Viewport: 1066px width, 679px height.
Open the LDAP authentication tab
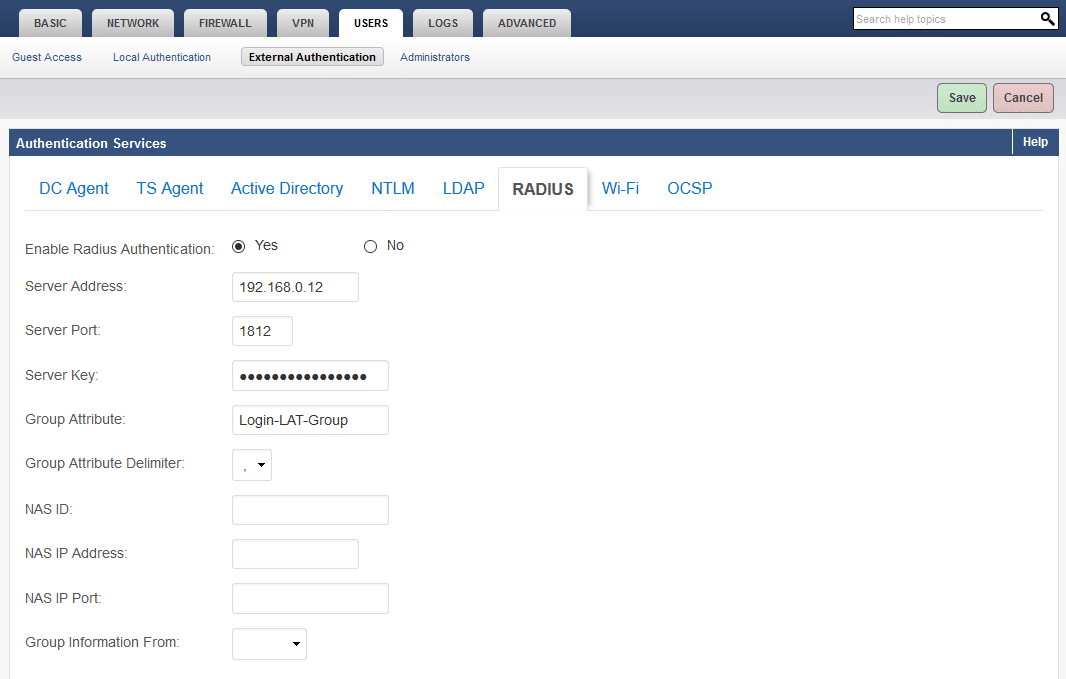tap(463, 188)
